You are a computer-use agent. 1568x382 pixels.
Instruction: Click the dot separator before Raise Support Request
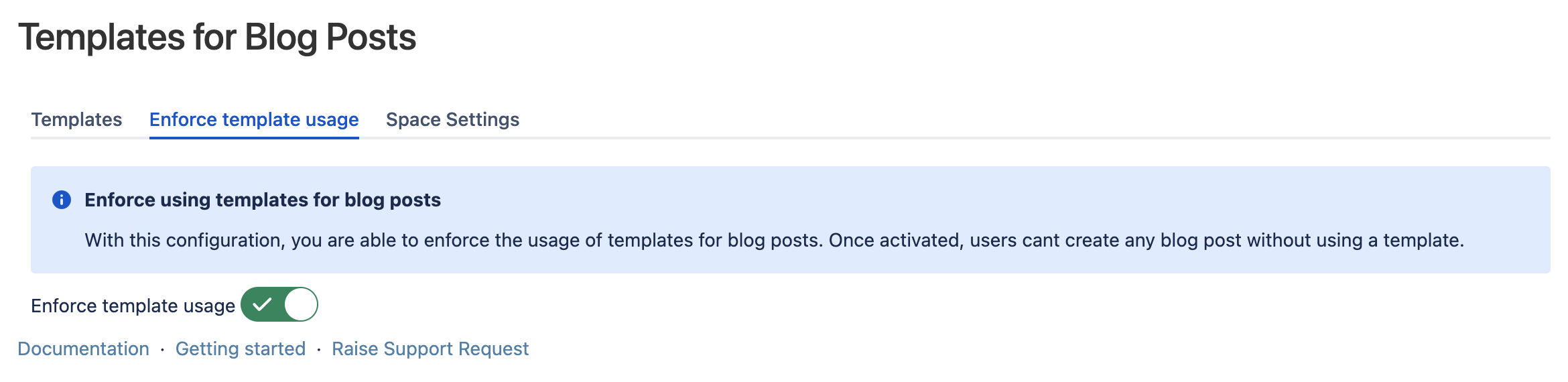[318, 350]
